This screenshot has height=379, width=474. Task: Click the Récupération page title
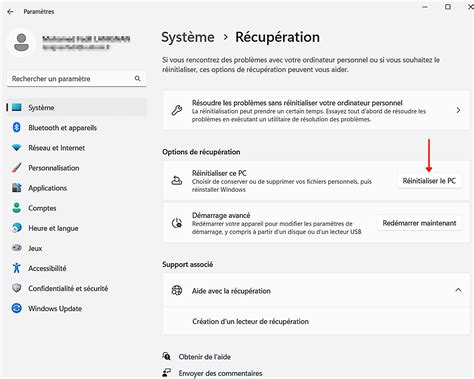click(x=277, y=37)
